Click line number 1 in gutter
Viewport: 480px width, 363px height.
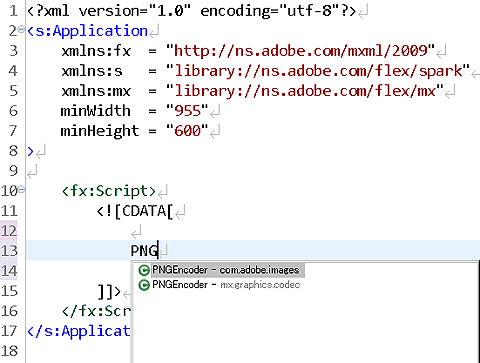13,11
